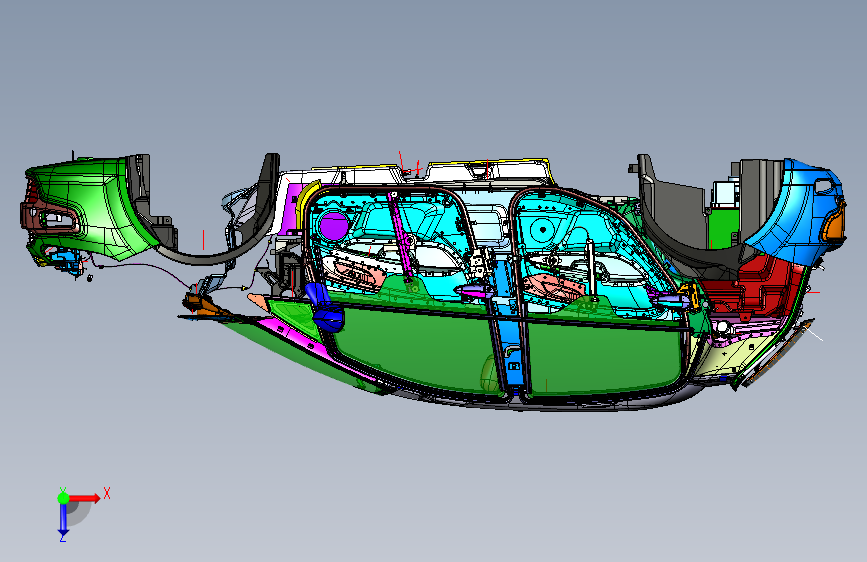Select the purple round speaker in front door
Viewport: 867px width, 562px height.
click(x=334, y=226)
